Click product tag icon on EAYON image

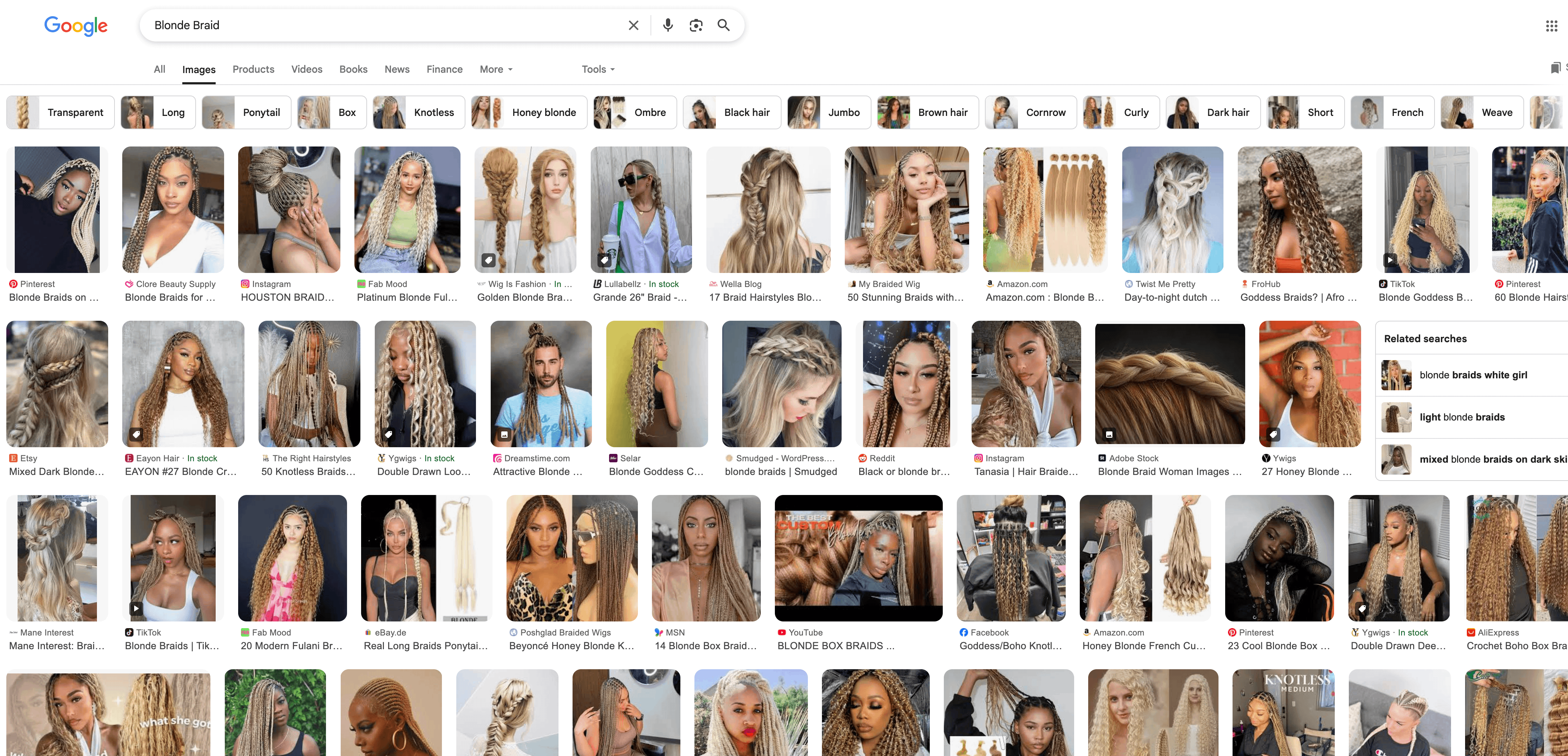click(x=136, y=435)
